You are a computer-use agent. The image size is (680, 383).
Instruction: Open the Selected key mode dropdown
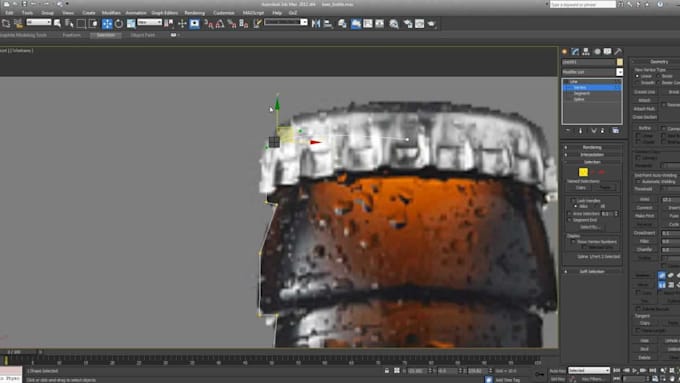tap(588, 370)
